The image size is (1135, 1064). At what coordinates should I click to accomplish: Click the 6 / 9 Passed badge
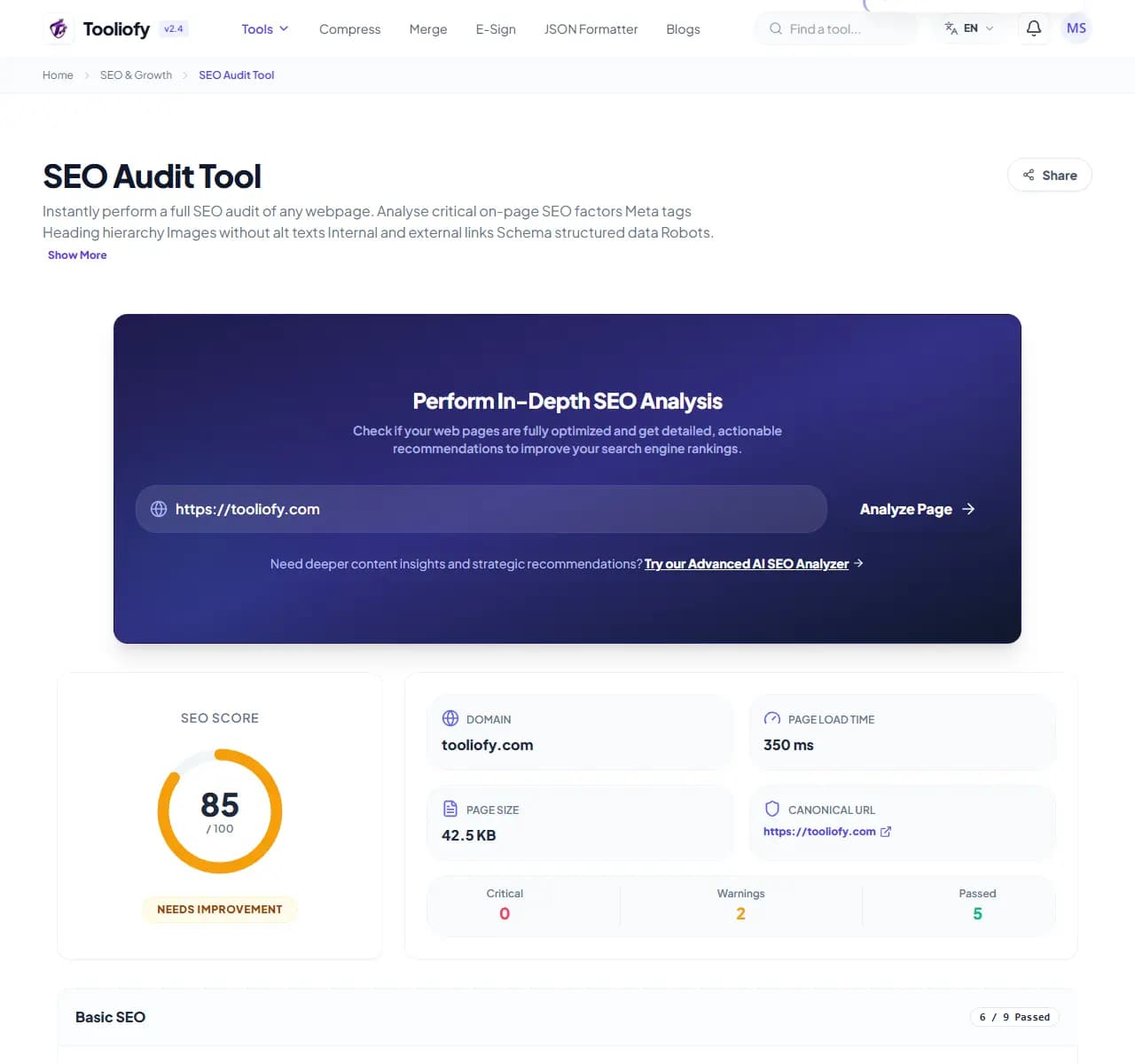(1014, 1017)
